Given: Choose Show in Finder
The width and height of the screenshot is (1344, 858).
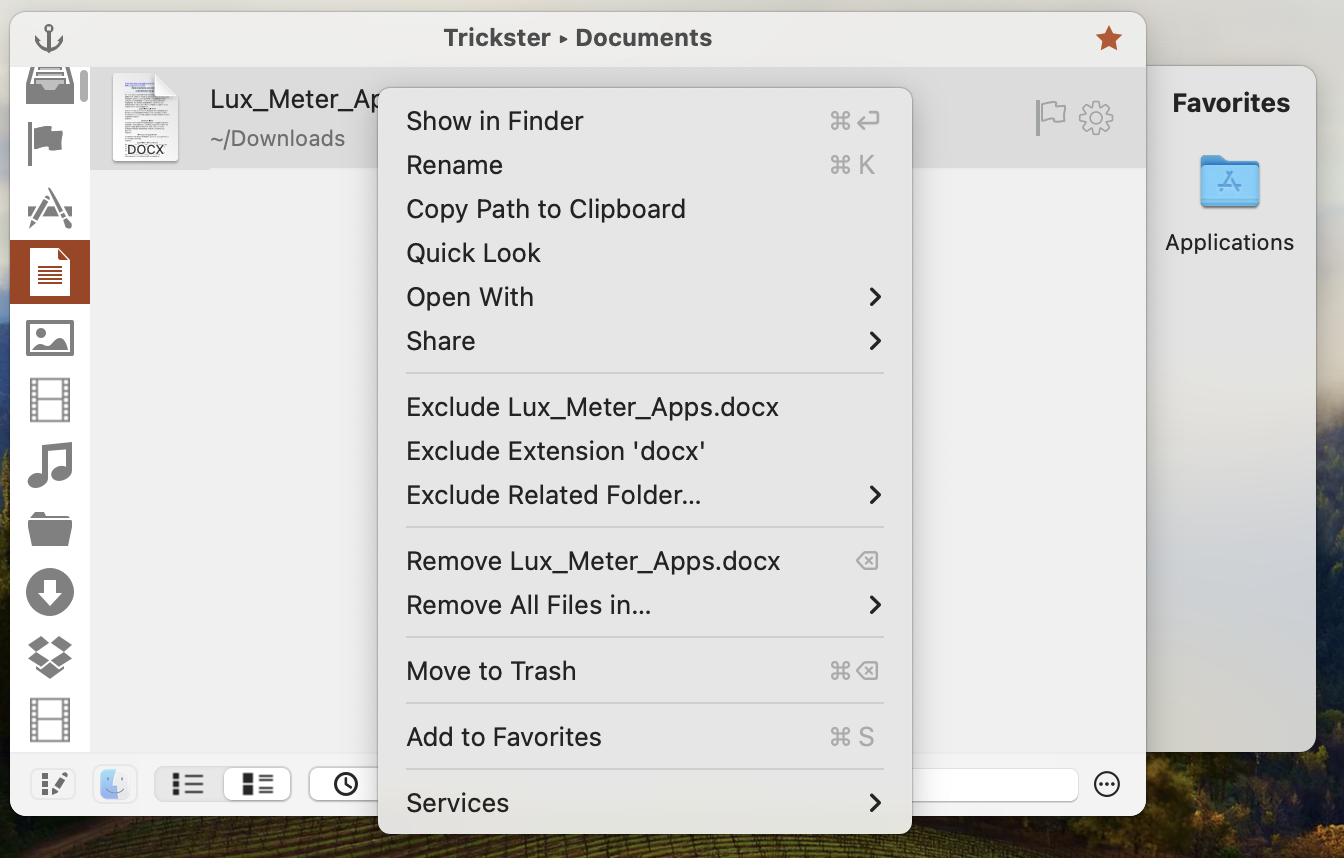Looking at the screenshot, I should click(645, 121).
